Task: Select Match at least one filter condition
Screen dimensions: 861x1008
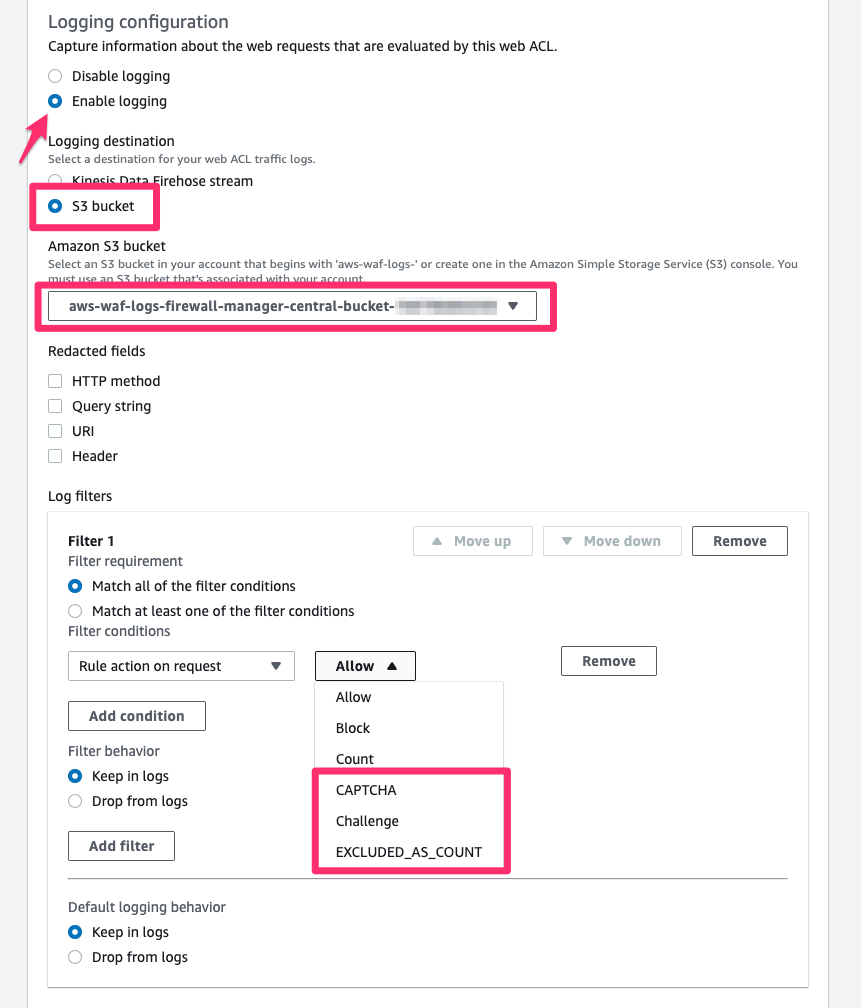Action: point(75,611)
